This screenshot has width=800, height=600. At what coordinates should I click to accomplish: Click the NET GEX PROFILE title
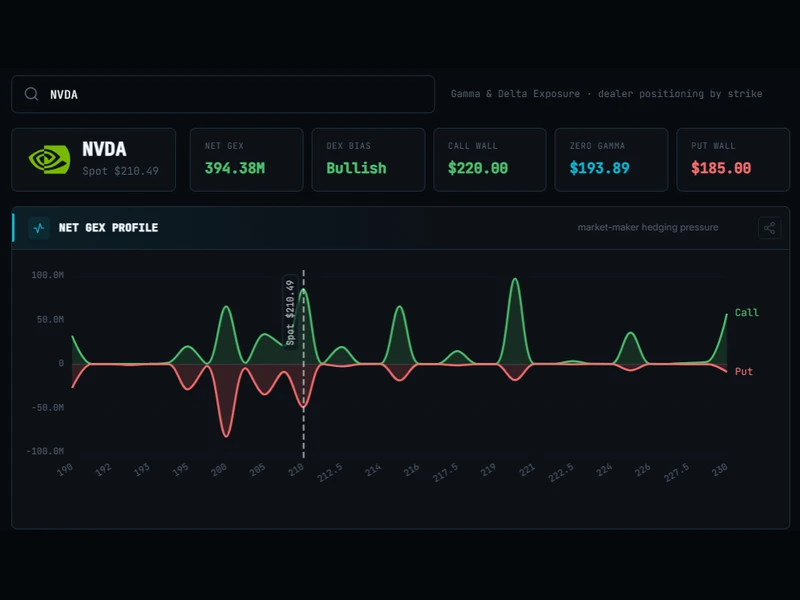108,228
